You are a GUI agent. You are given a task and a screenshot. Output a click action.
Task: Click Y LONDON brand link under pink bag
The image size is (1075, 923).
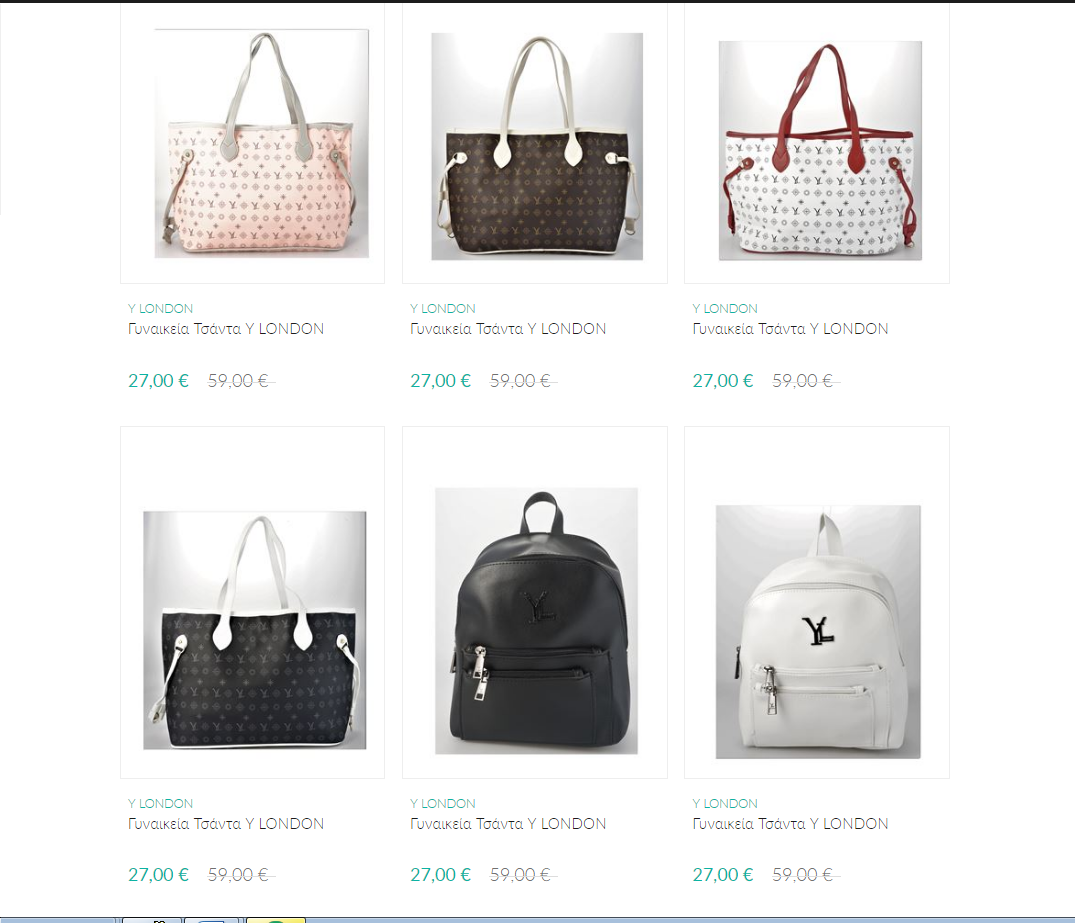[x=160, y=309]
